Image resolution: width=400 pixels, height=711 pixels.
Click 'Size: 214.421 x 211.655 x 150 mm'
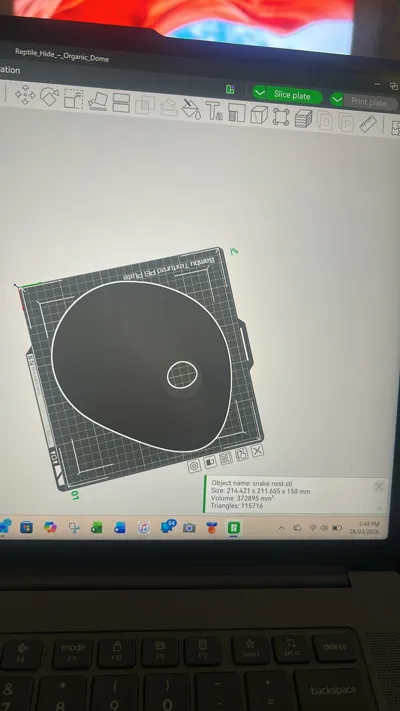click(x=260, y=491)
